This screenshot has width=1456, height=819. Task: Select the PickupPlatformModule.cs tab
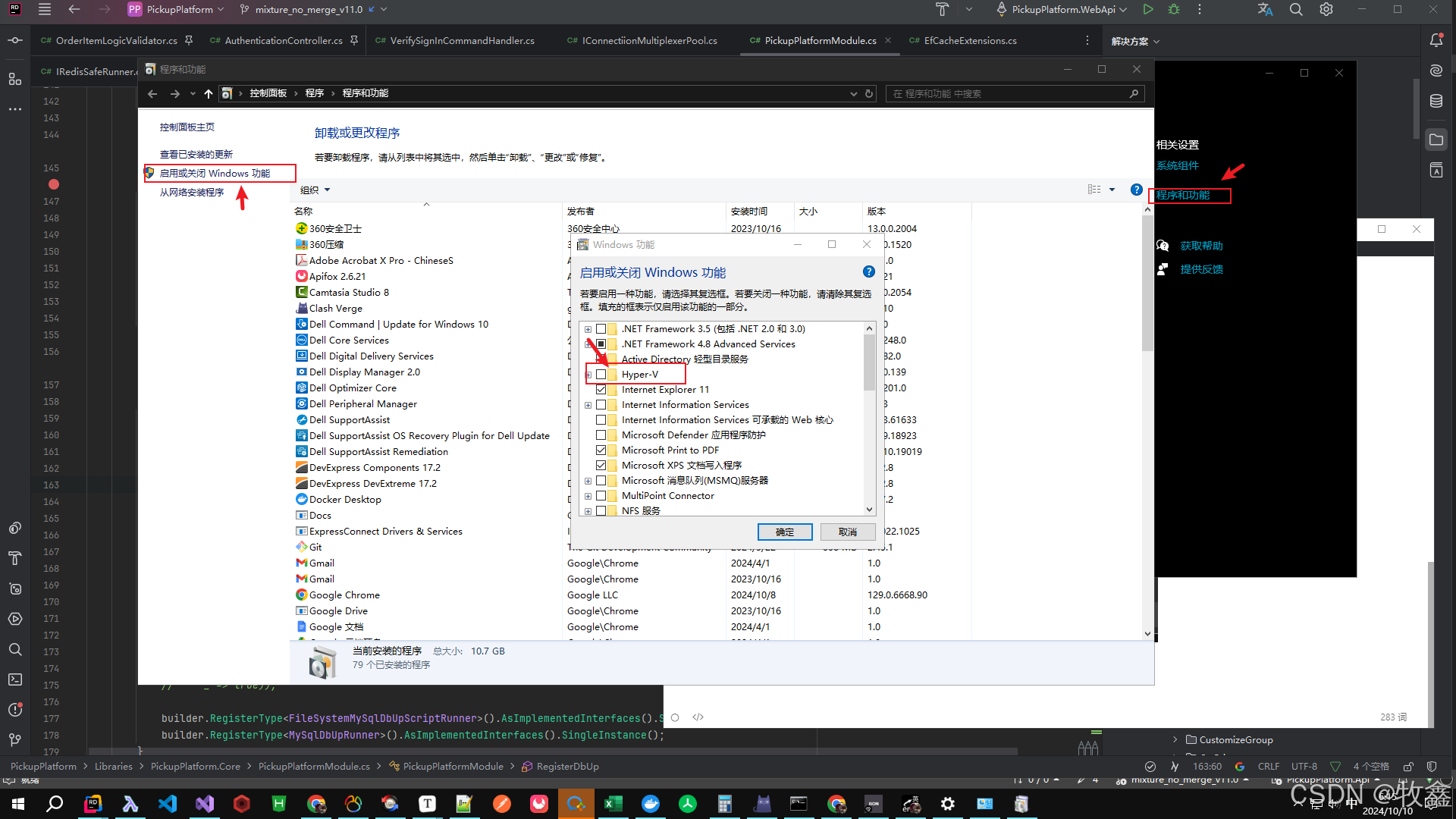[x=820, y=41]
